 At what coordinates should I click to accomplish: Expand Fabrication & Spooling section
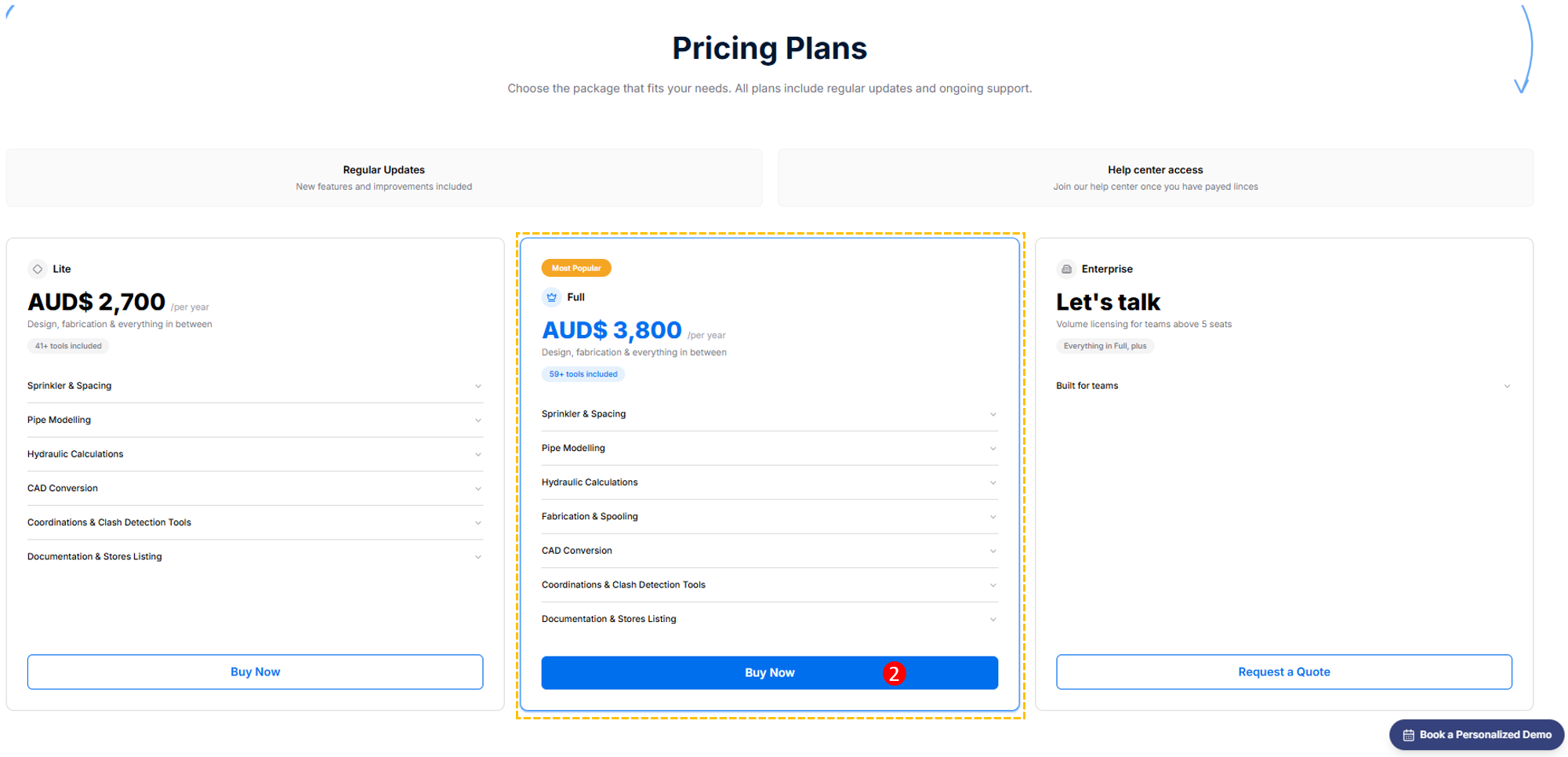click(x=769, y=517)
